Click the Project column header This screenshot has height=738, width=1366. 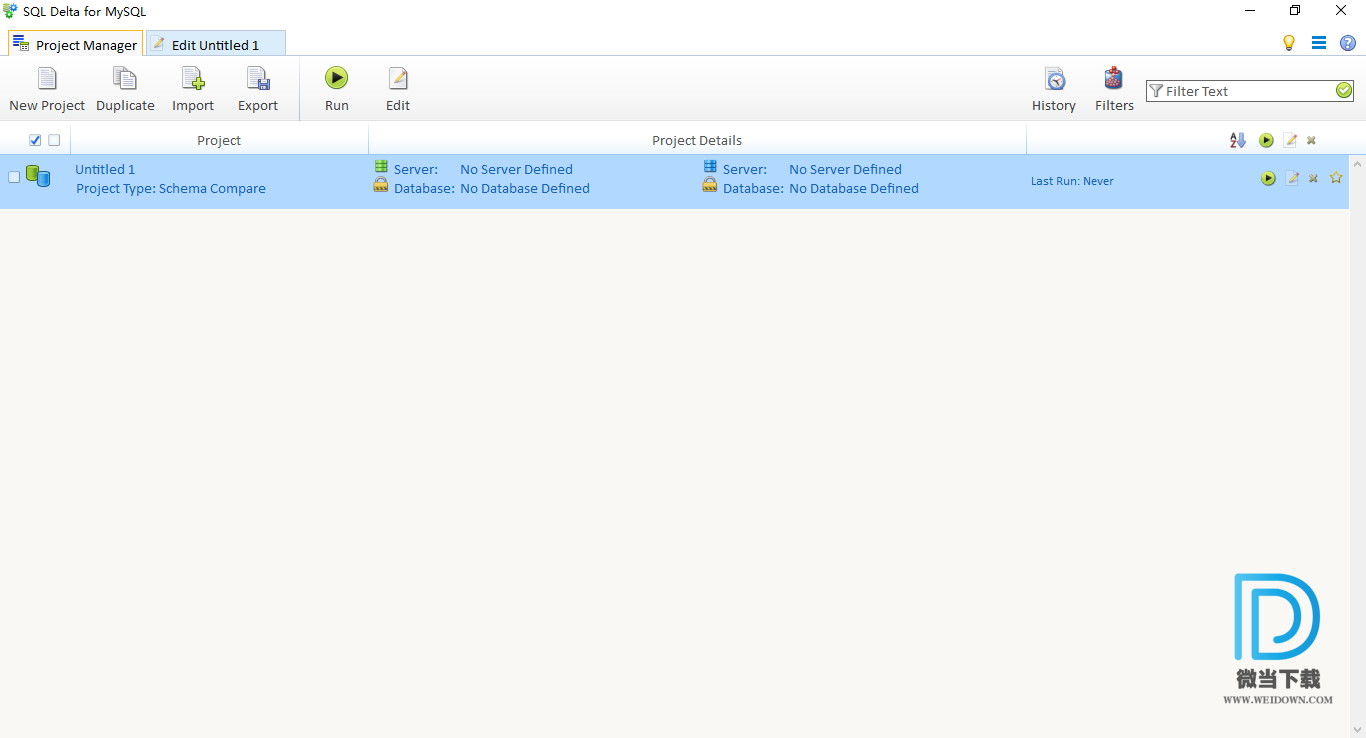click(219, 140)
